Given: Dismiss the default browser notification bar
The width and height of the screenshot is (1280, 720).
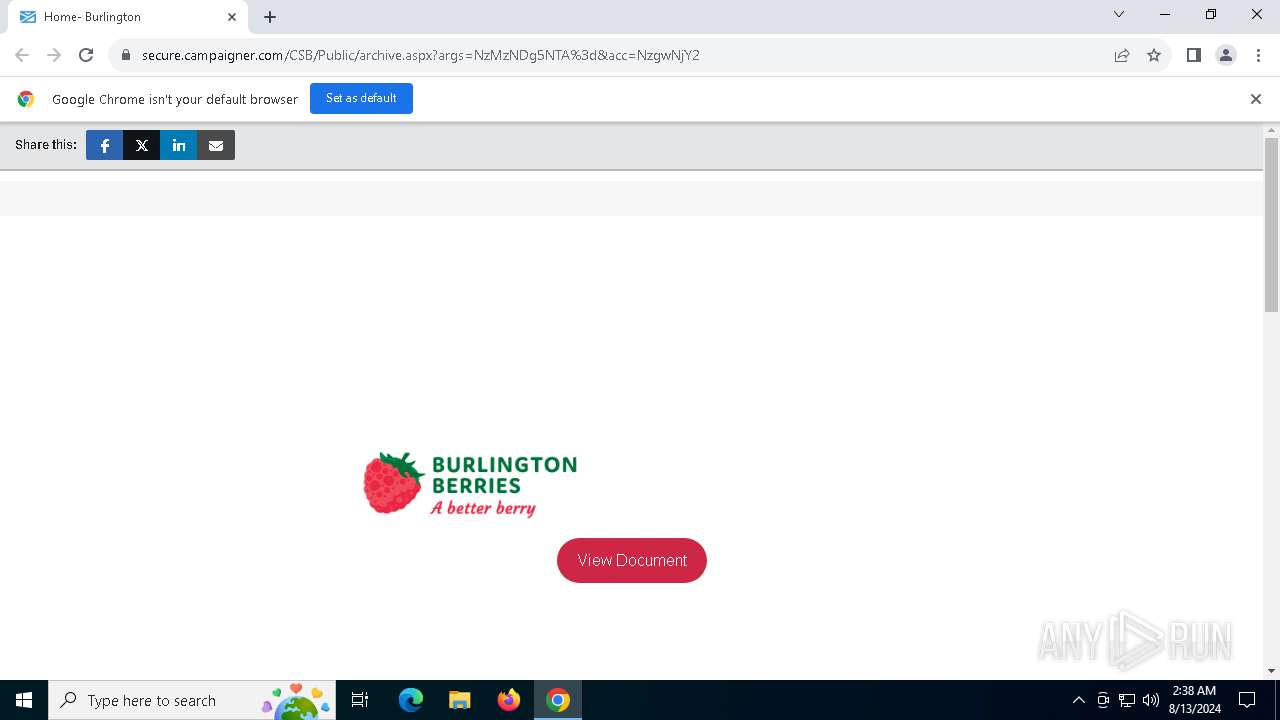Looking at the screenshot, I should (1255, 99).
